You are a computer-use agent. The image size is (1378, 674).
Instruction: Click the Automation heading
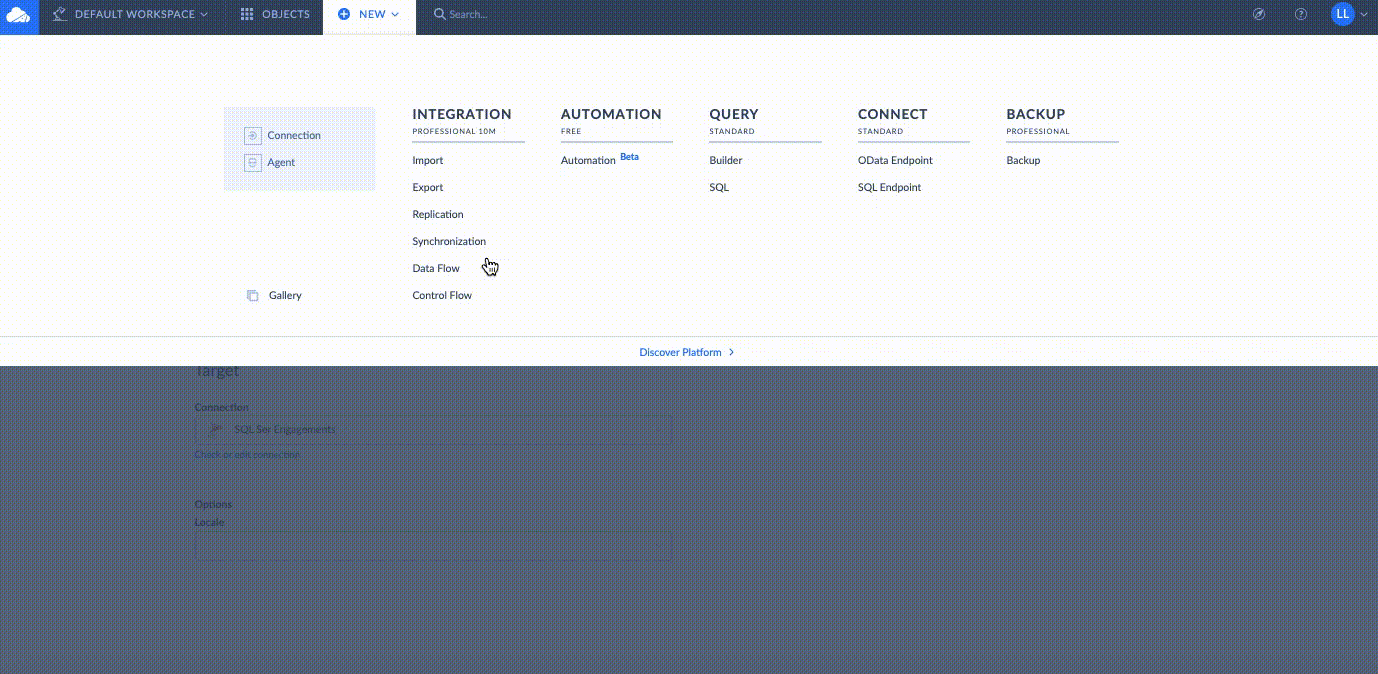611,114
